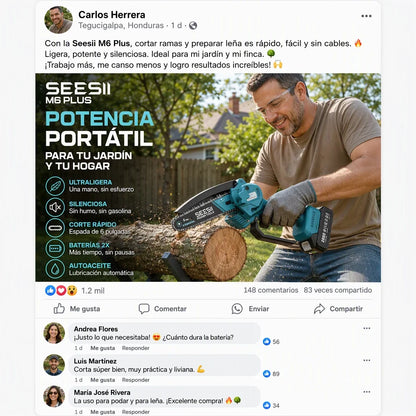
Task: Like Andrea Flores's comment via Me gusta
Action: 103,348
